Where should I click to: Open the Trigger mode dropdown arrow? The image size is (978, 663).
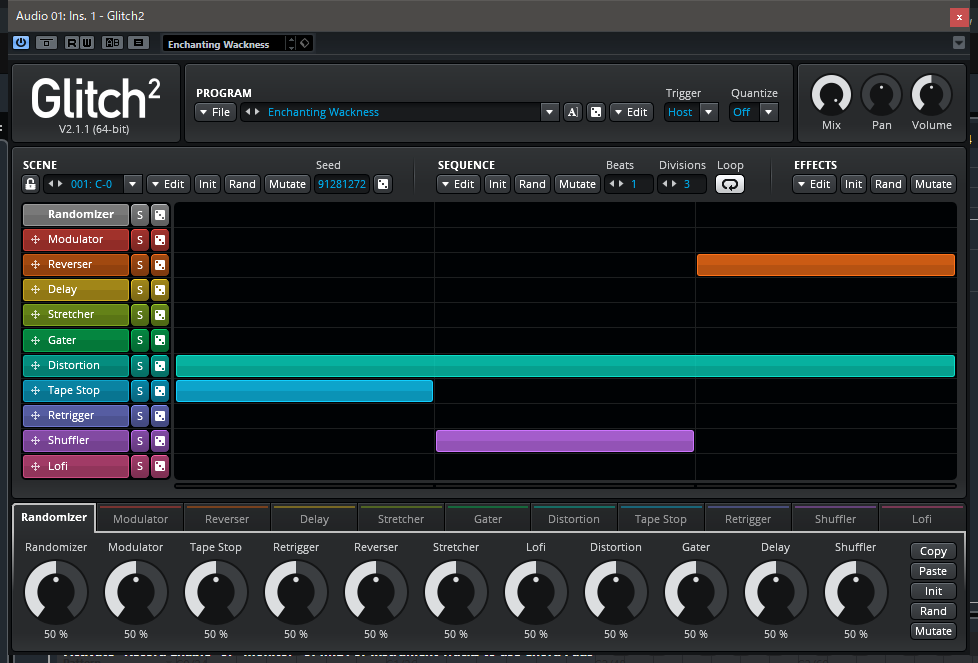(x=709, y=112)
